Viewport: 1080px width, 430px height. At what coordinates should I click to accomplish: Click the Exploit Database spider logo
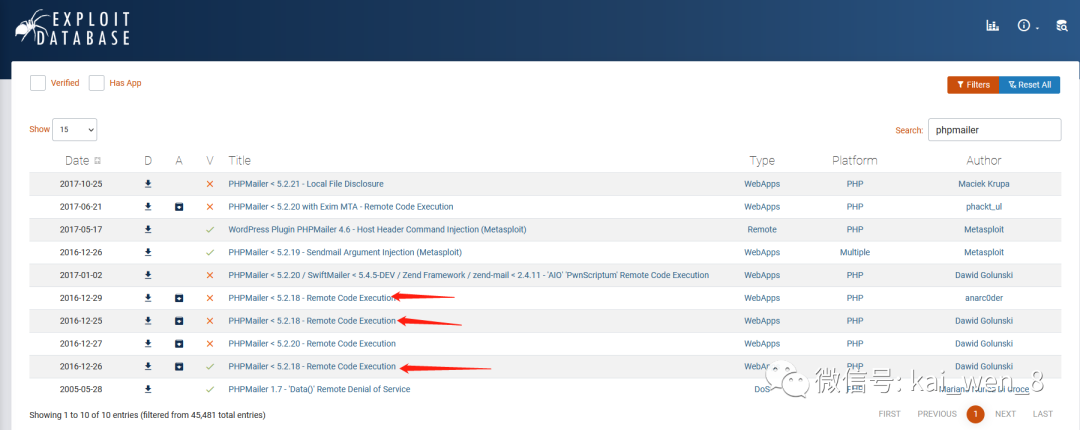click(x=73, y=28)
